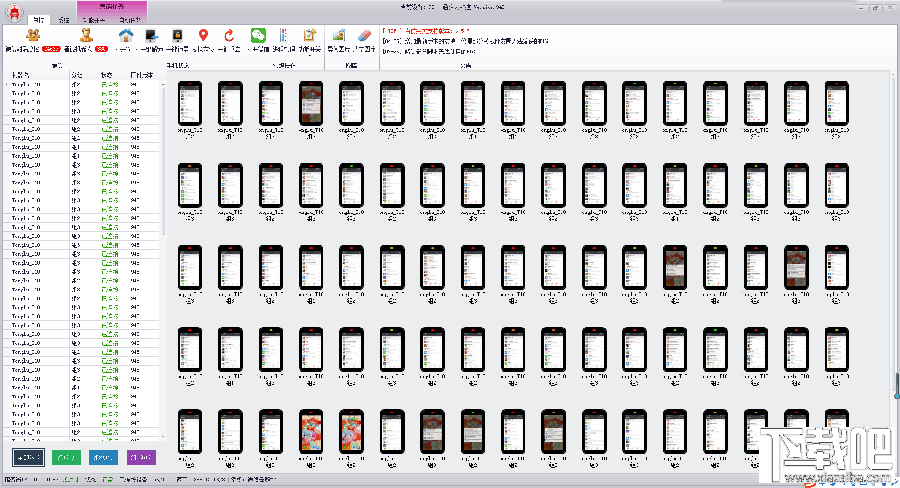
Task: Open the second tab under pink header
Action: tap(129, 20)
